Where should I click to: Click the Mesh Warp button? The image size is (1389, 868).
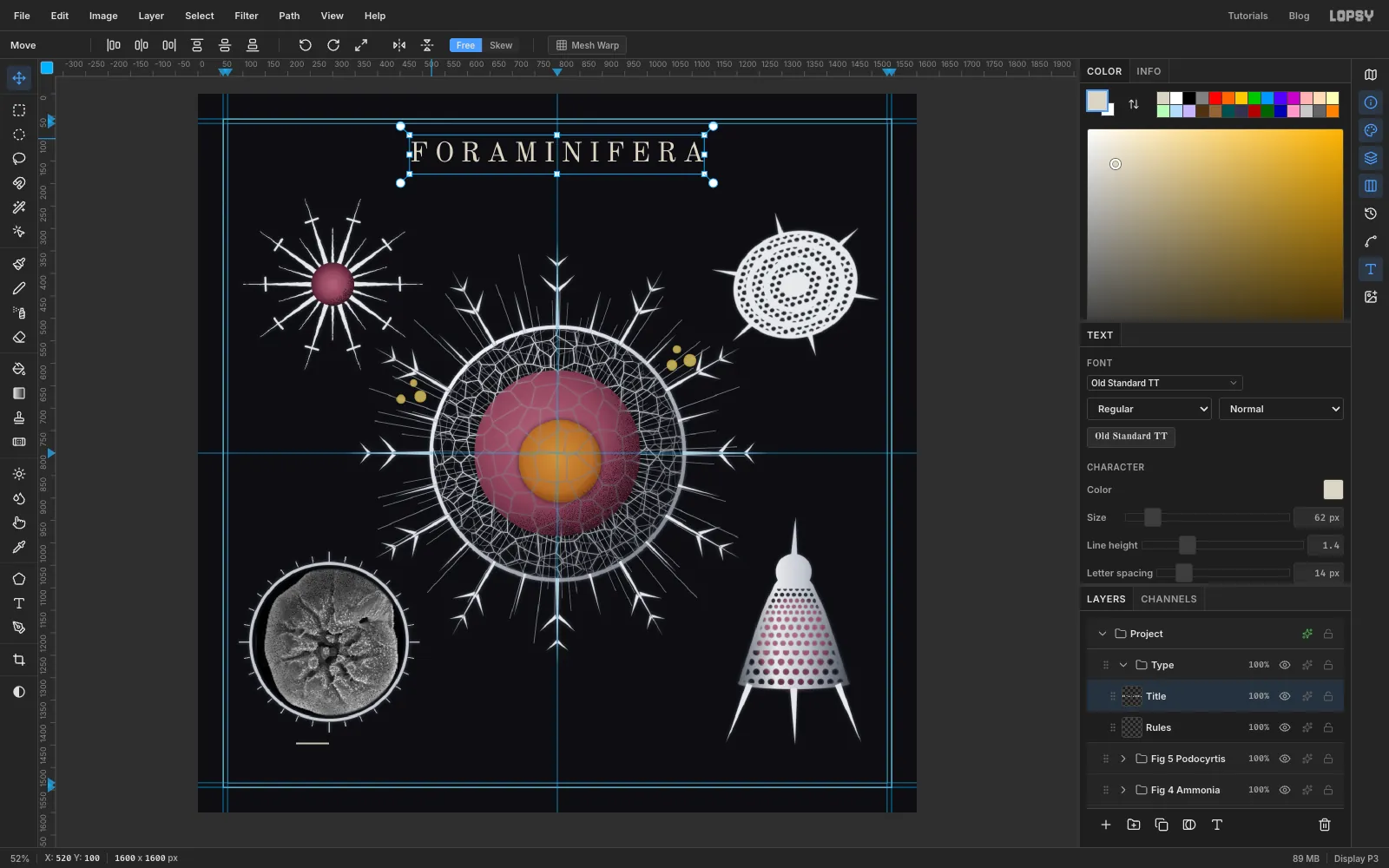coord(588,45)
